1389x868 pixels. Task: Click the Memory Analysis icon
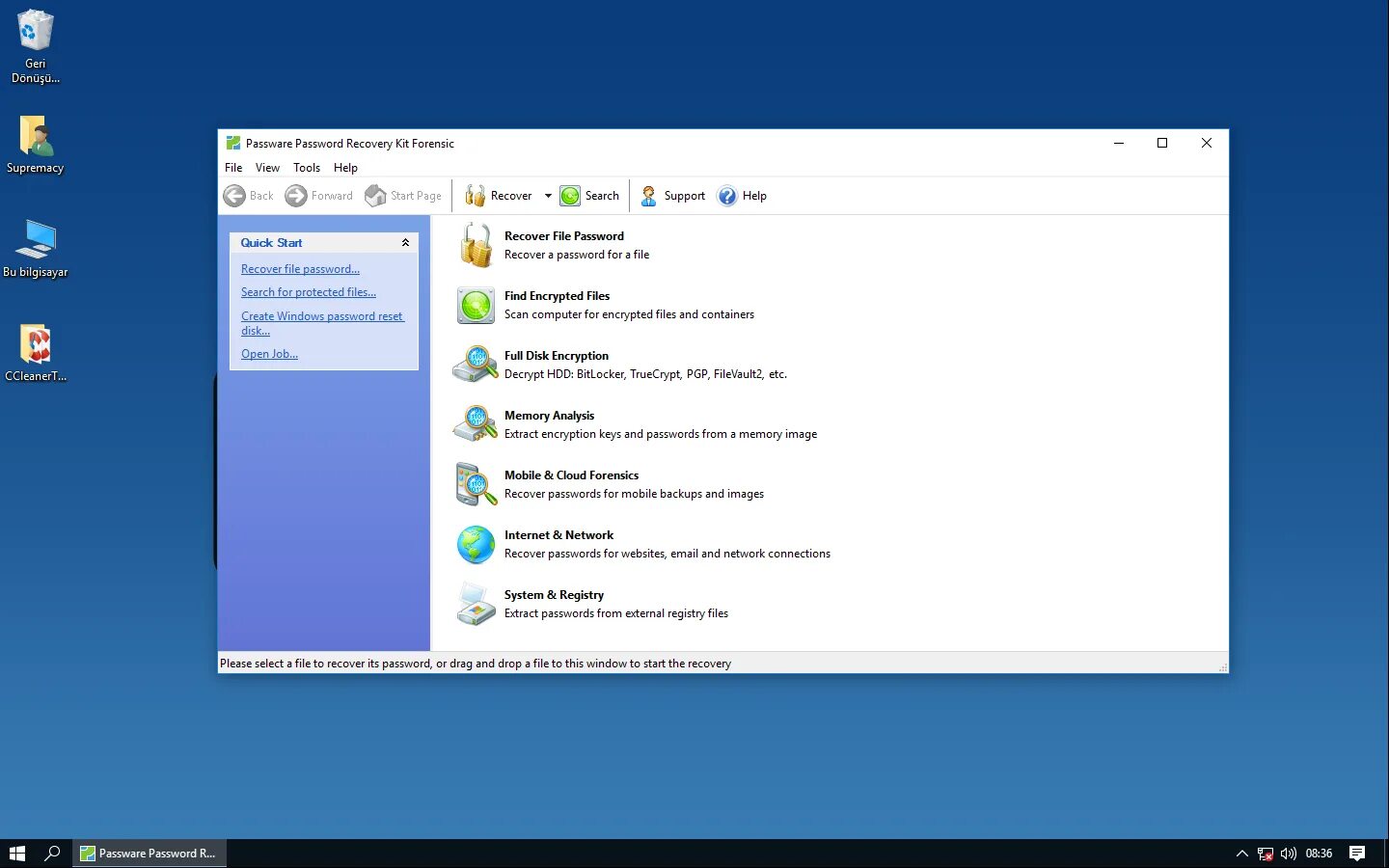[476, 424]
